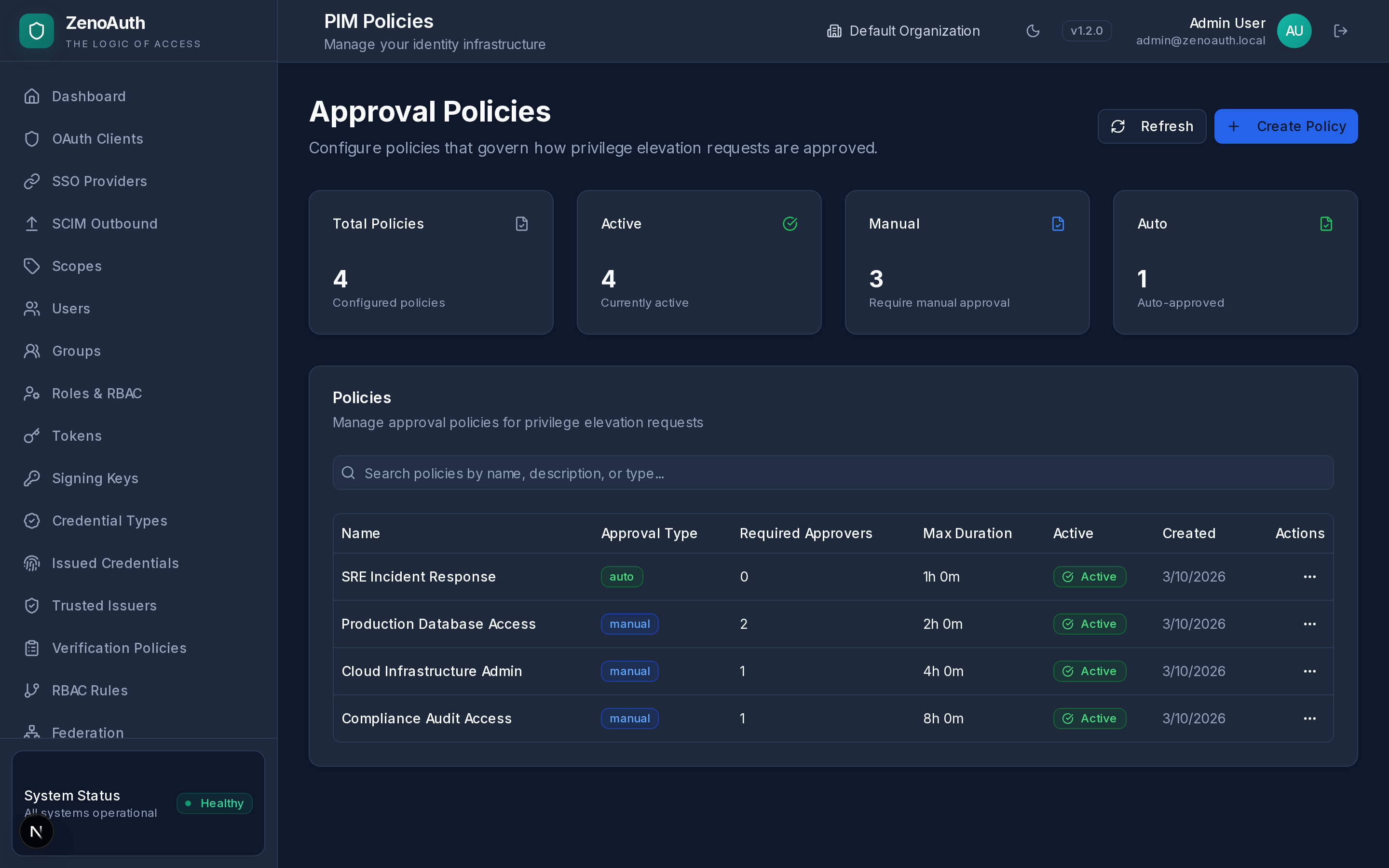Check the Healthy system status indicator
The height and width of the screenshot is (868, 1389).
(x=214, y=803)
